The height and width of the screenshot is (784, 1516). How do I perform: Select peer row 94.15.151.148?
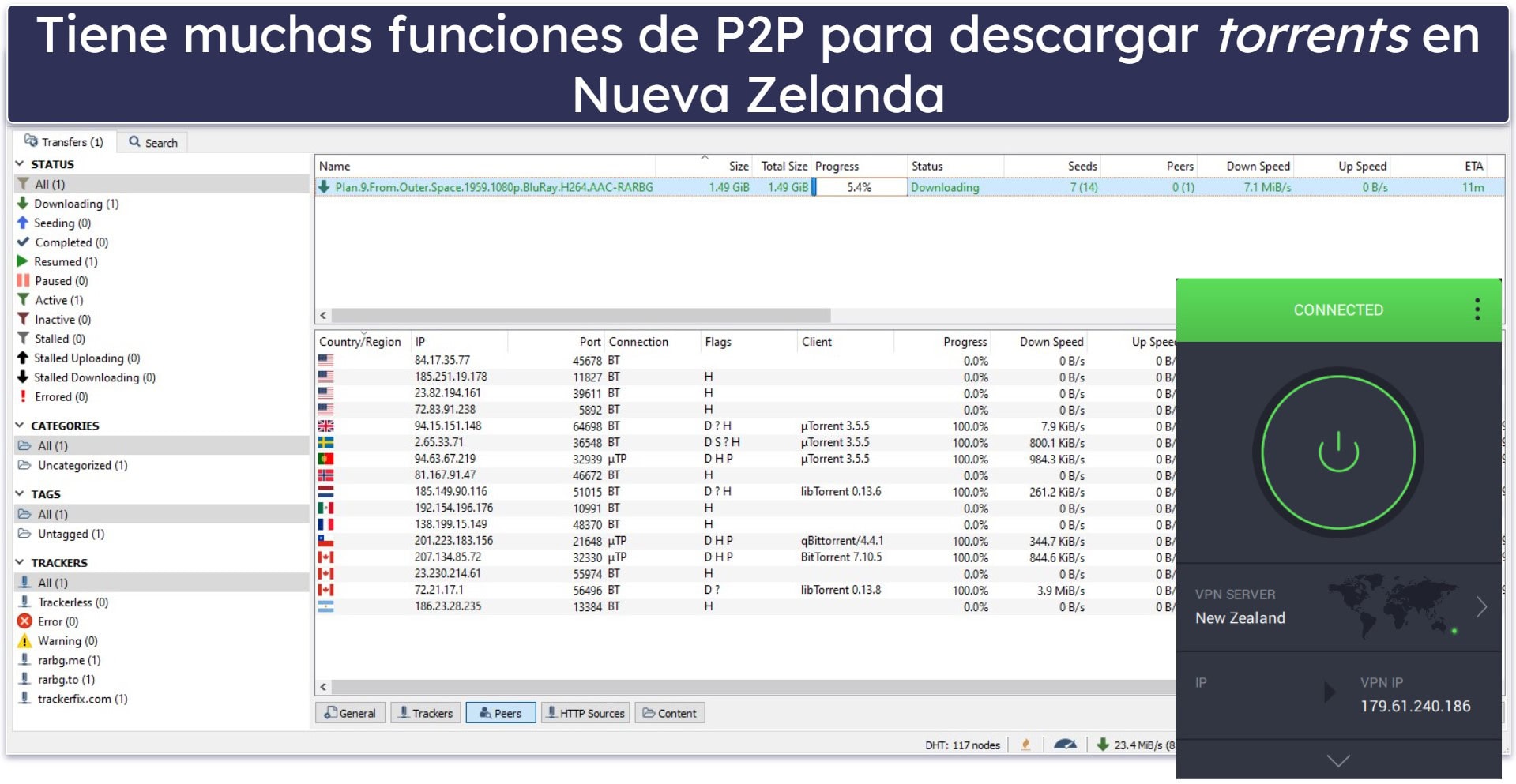tap(745, 426)
